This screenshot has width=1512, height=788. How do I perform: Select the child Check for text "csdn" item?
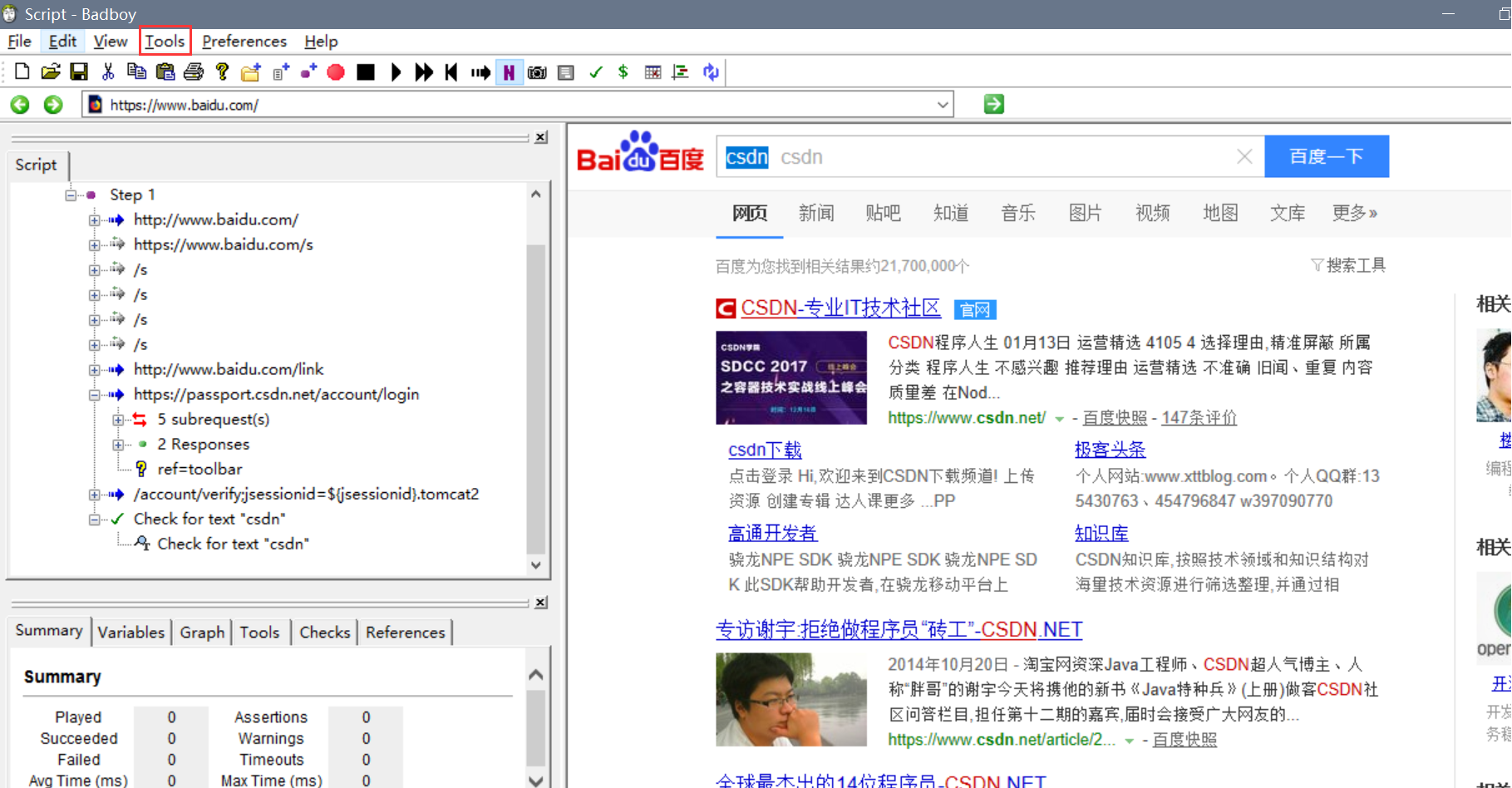tap(233, 544)
